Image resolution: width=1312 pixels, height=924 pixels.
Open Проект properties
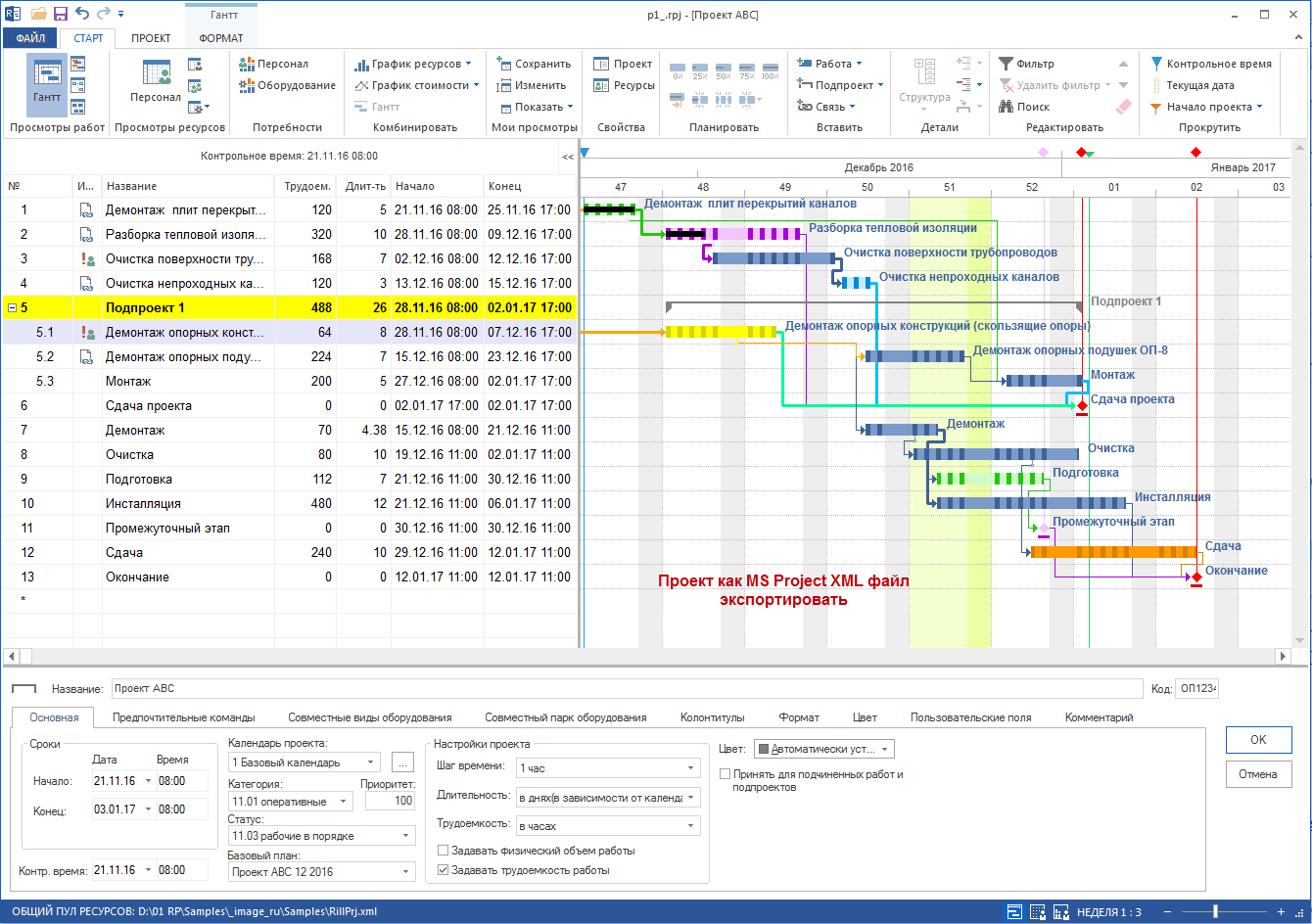click(x=623, y=64)
